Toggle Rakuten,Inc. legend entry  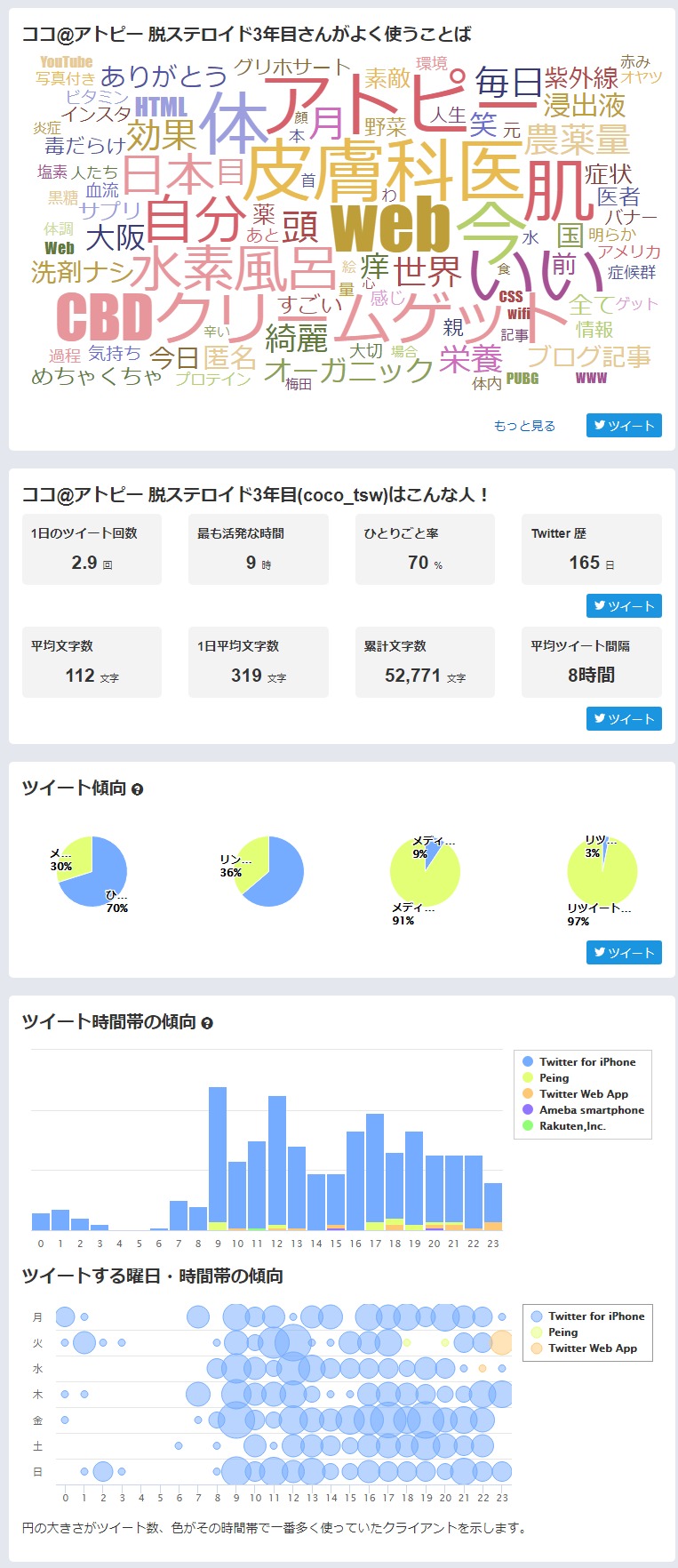(x=564, y=1126)
